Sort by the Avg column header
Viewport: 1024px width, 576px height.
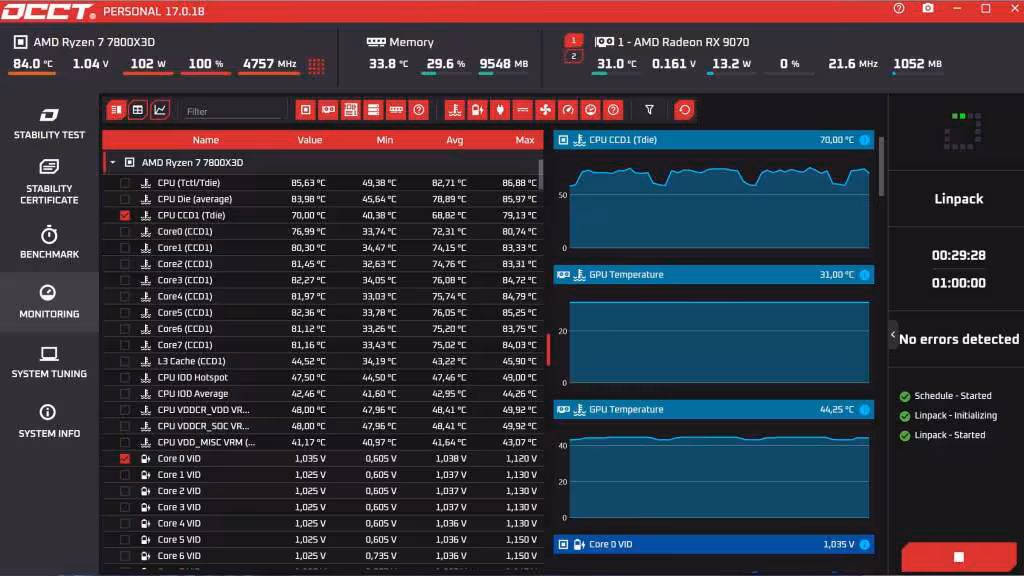coord(455,140)
